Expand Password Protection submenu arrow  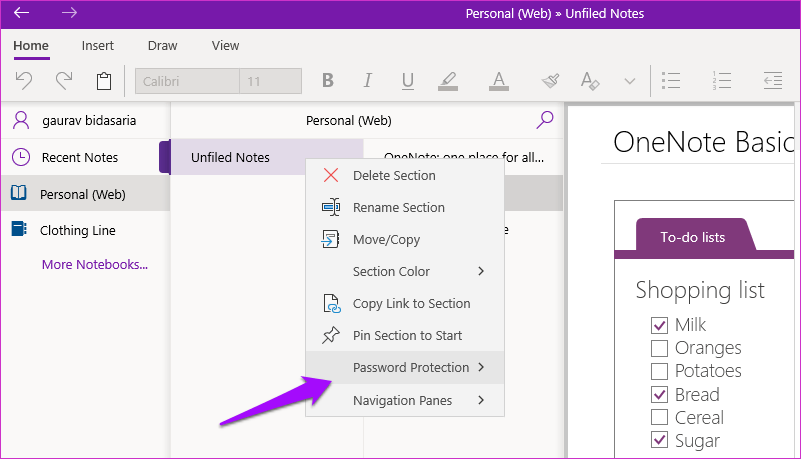click(x=481, y=367)
